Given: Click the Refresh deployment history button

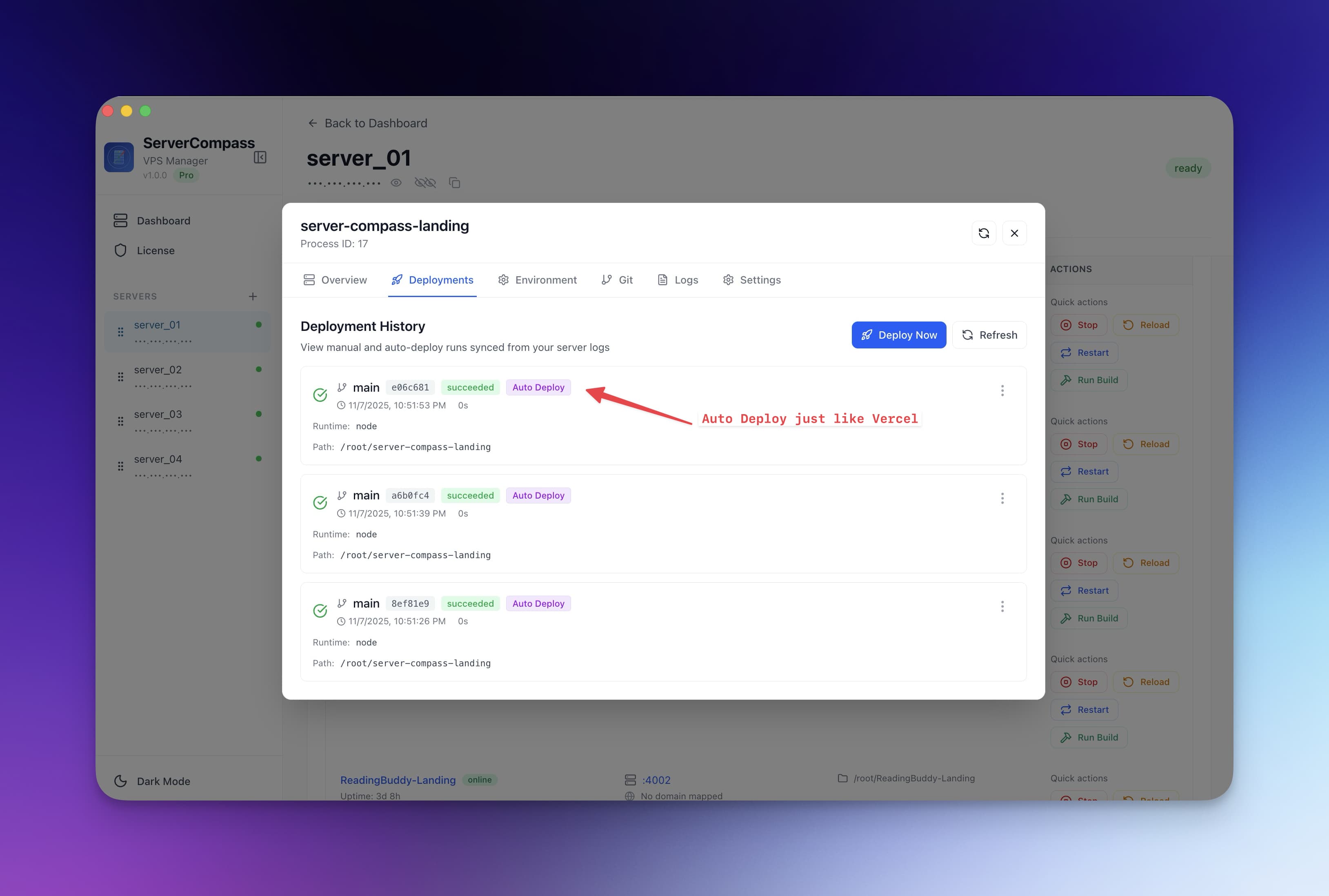Looking at the screenshot, I should point(989,335).
